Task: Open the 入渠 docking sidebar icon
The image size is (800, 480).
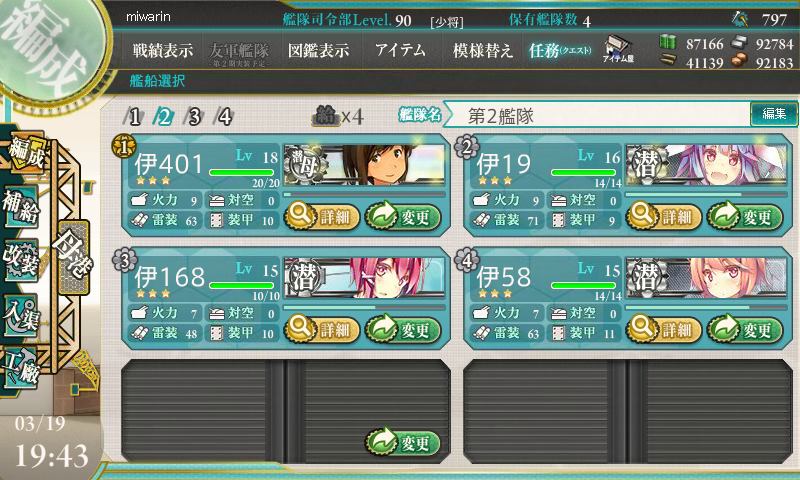Action: (21, 315)
